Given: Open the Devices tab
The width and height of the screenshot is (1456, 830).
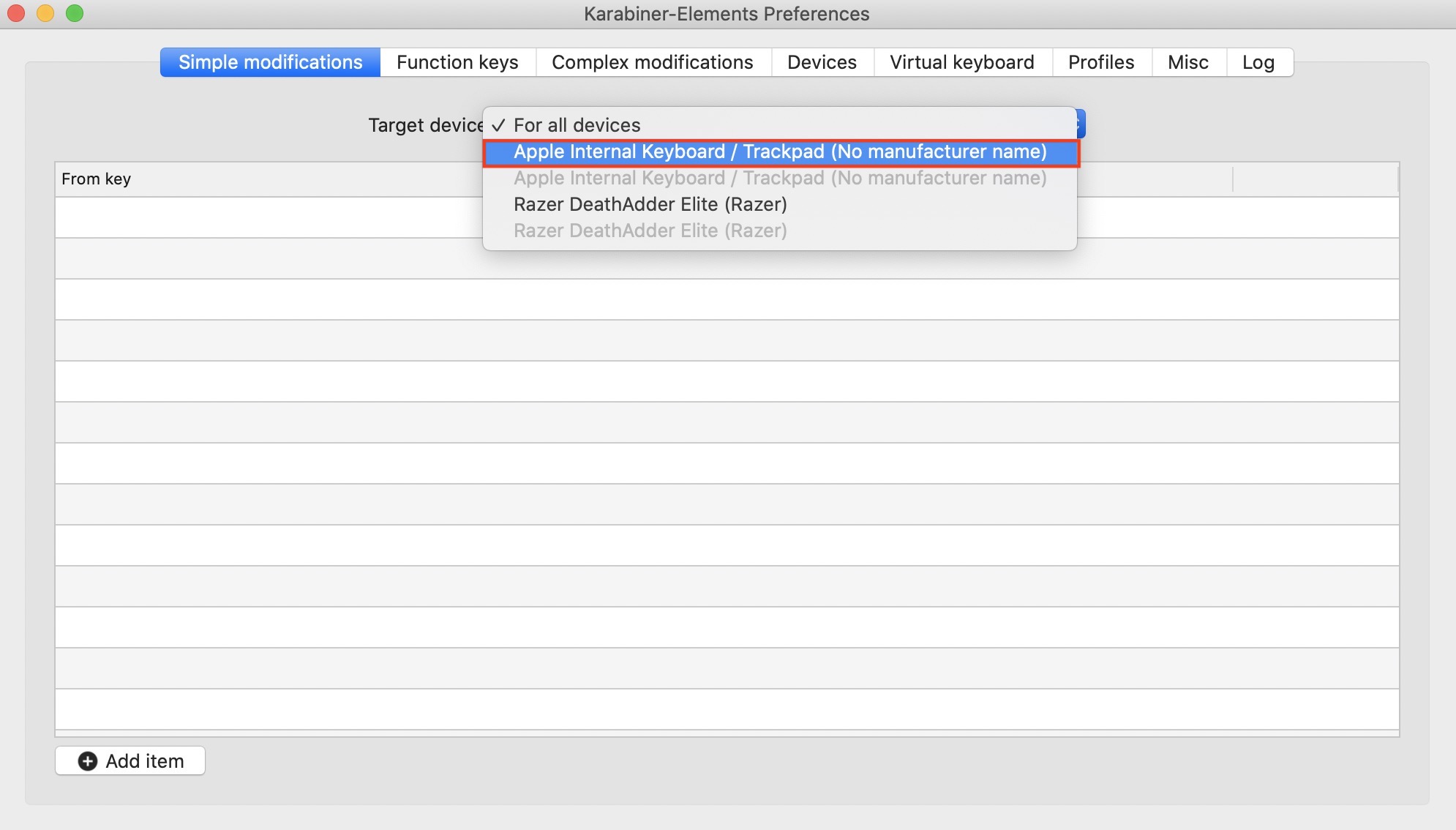Looking at the screenshot, I should [822, 62].
